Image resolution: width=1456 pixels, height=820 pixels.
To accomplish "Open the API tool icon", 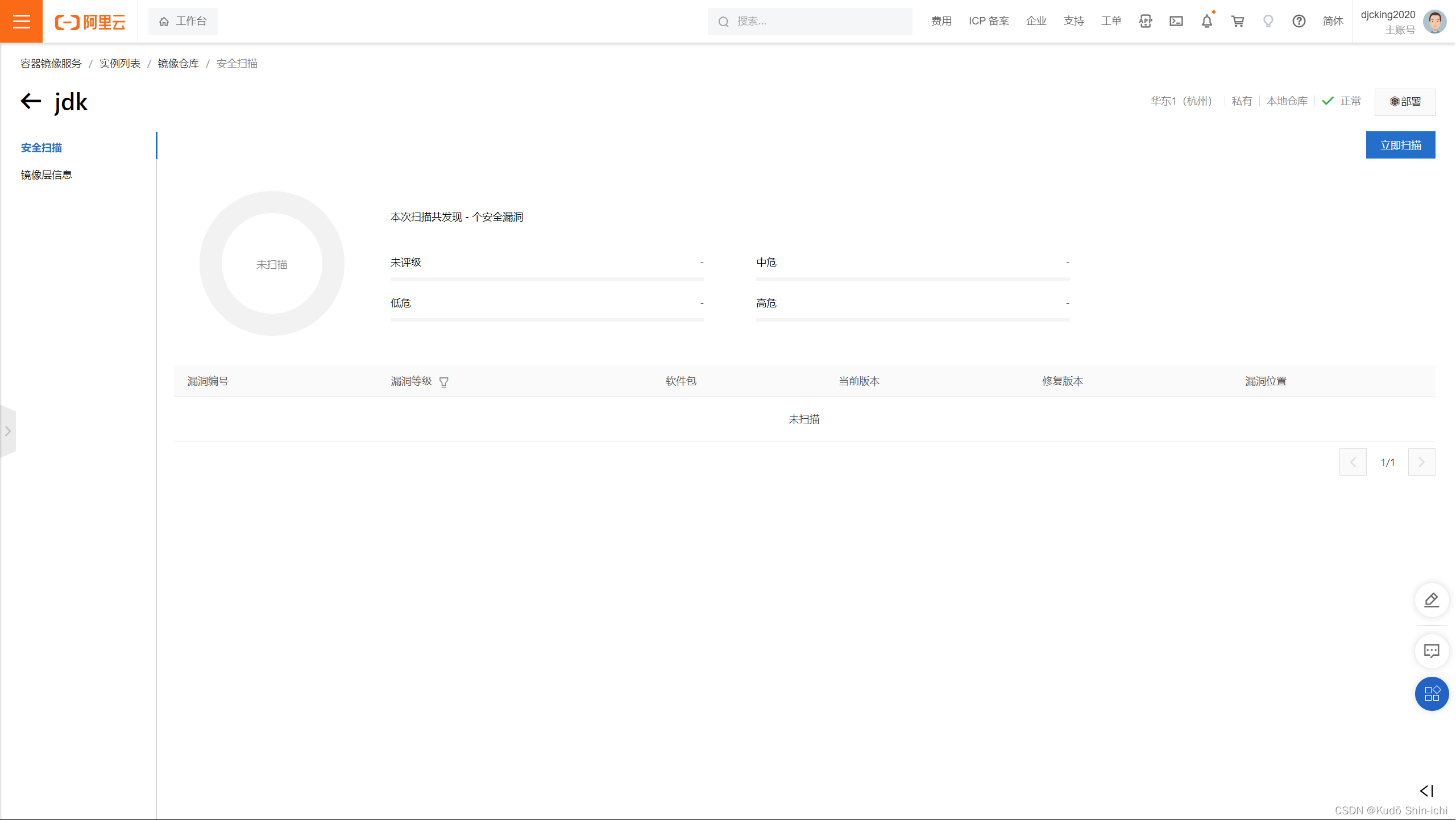I will click(1145, 22).
